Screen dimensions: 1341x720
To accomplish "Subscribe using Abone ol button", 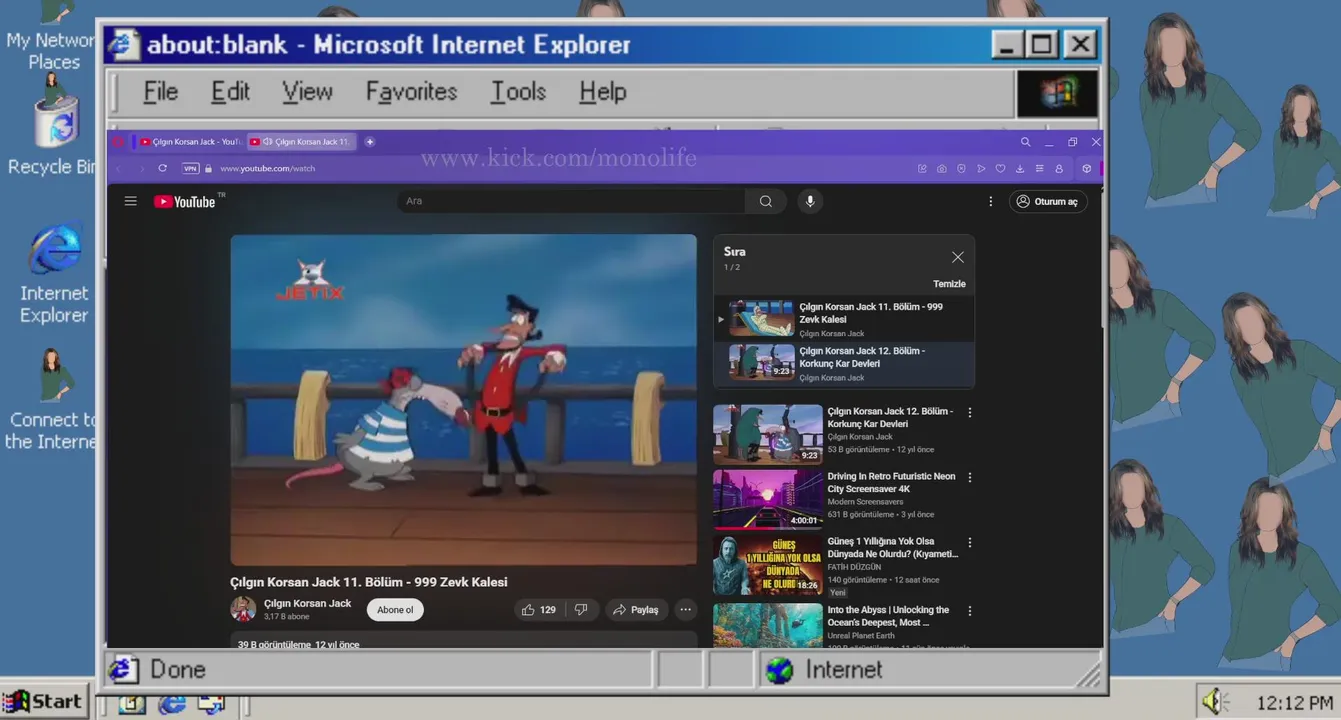I will click(x=395, y=610).
